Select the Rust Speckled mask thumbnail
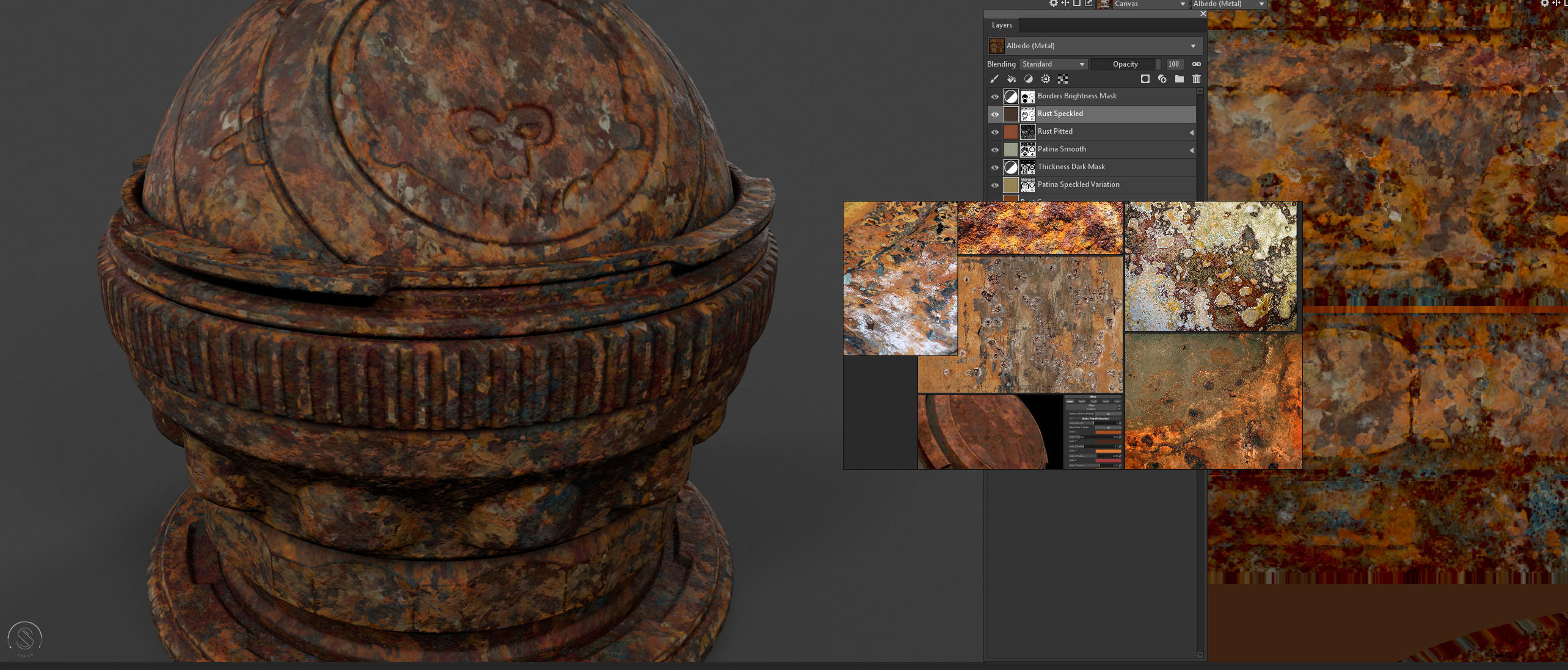Image resolution: width=1568 pixels, height=670 pixels. pos(1028,114)
